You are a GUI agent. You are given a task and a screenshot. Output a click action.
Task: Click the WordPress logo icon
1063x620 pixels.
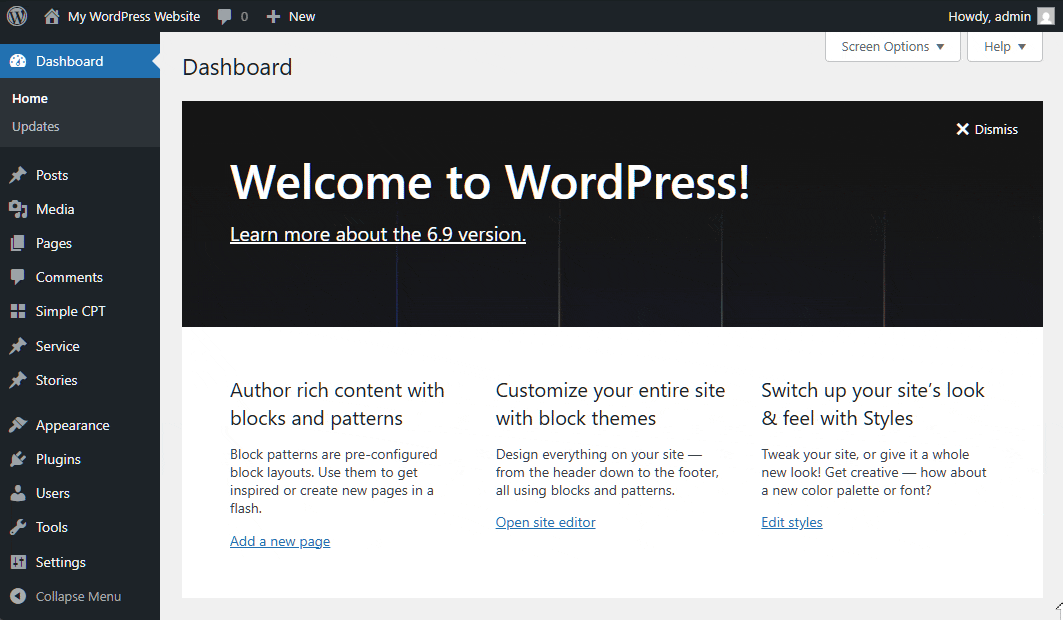pos(17,16)
